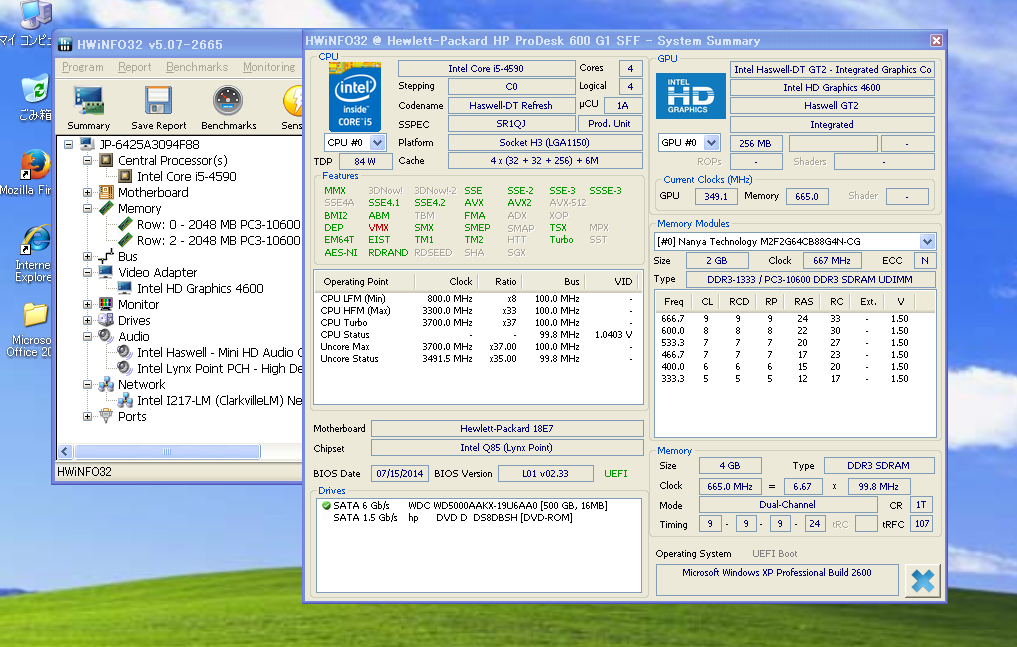Expand the Drives tree node

tap(88, 321)
